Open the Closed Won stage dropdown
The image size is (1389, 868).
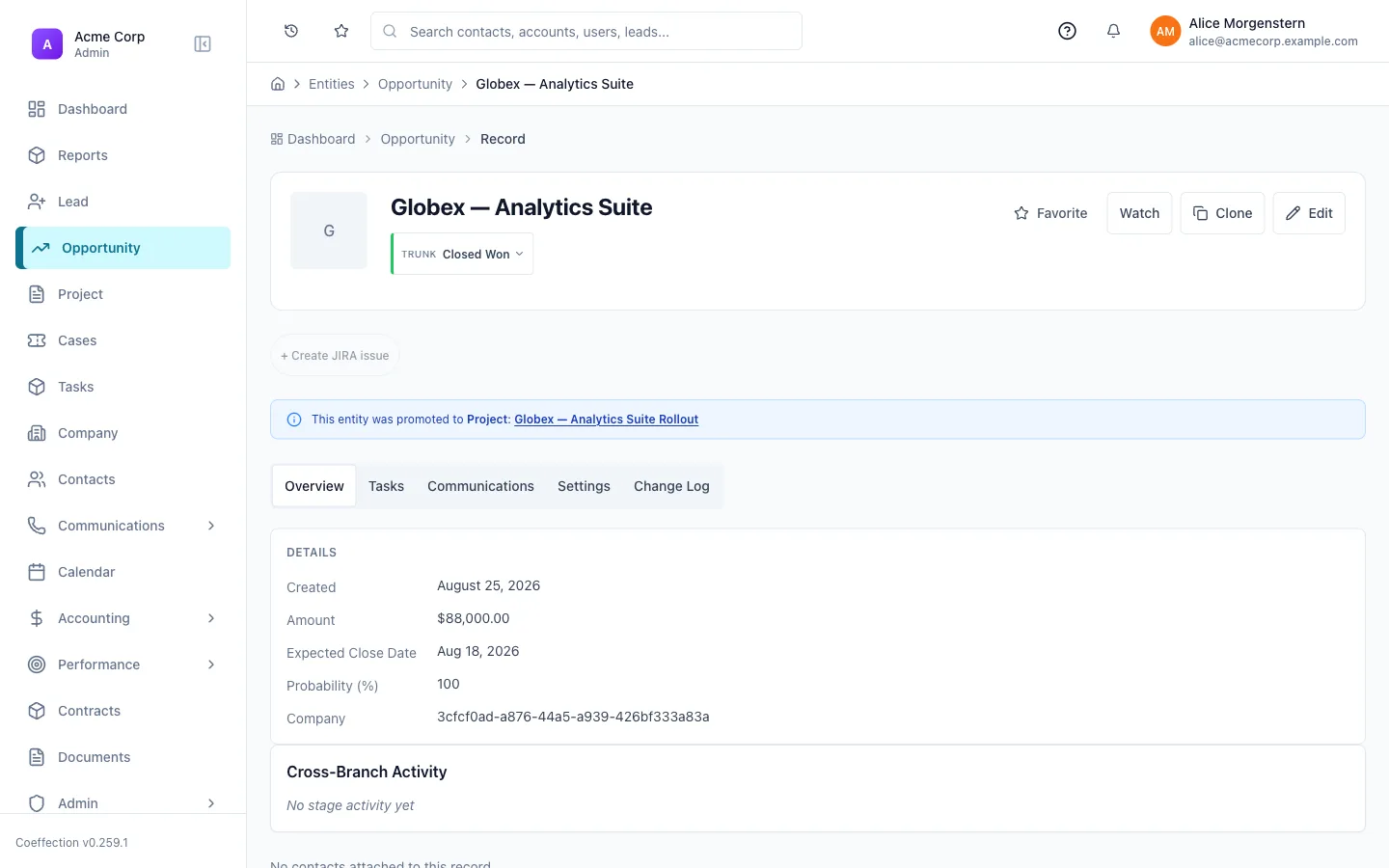point(462,255)
